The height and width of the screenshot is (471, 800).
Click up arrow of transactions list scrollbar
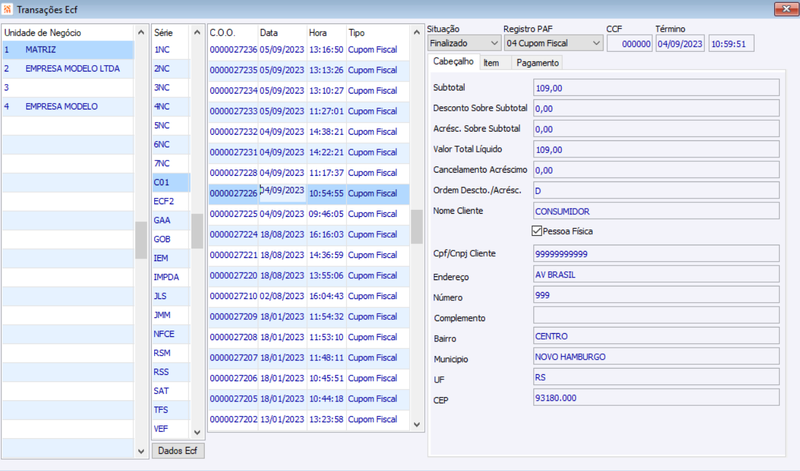point(416,32)
